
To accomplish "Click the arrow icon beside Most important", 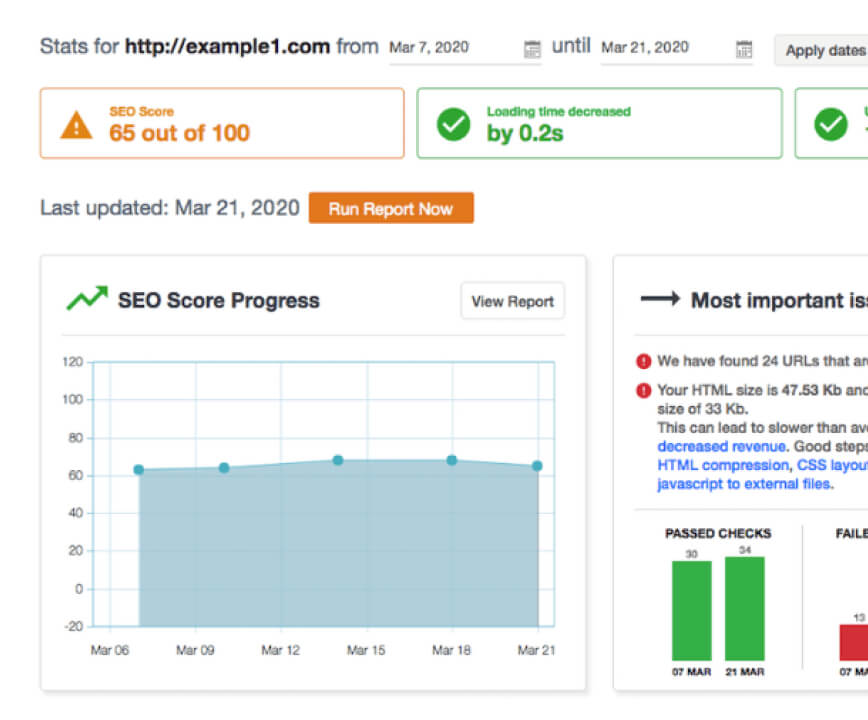I will click(660, 299).
